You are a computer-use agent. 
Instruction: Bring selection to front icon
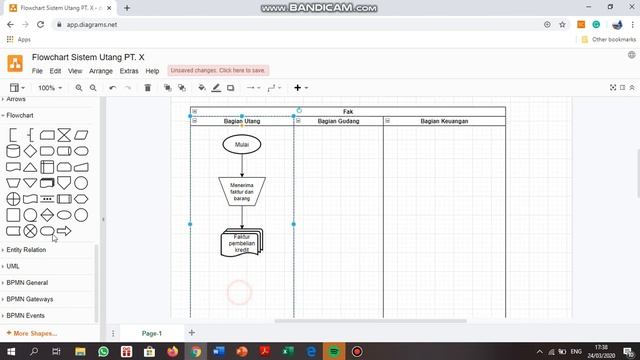[x=167, y=88]
